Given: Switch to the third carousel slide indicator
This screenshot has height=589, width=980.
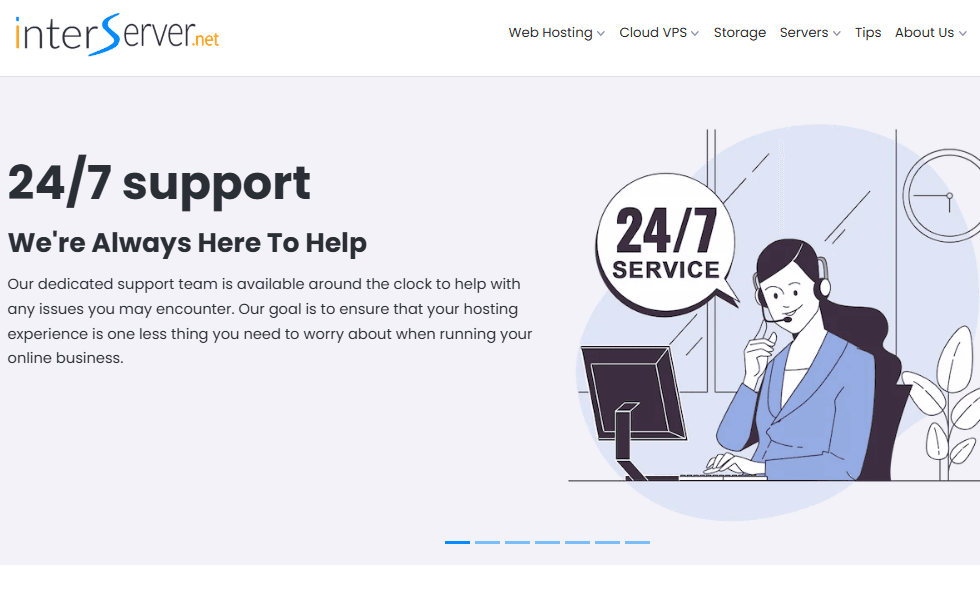Looking at the screenshot, I should (518, 542).
